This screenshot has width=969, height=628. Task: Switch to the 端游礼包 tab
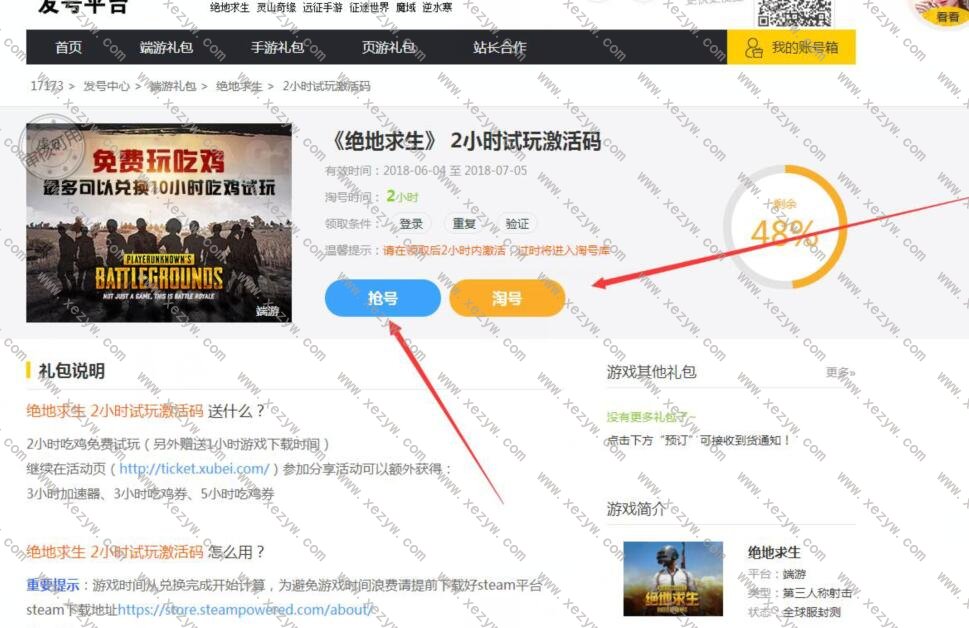[166, 47]
